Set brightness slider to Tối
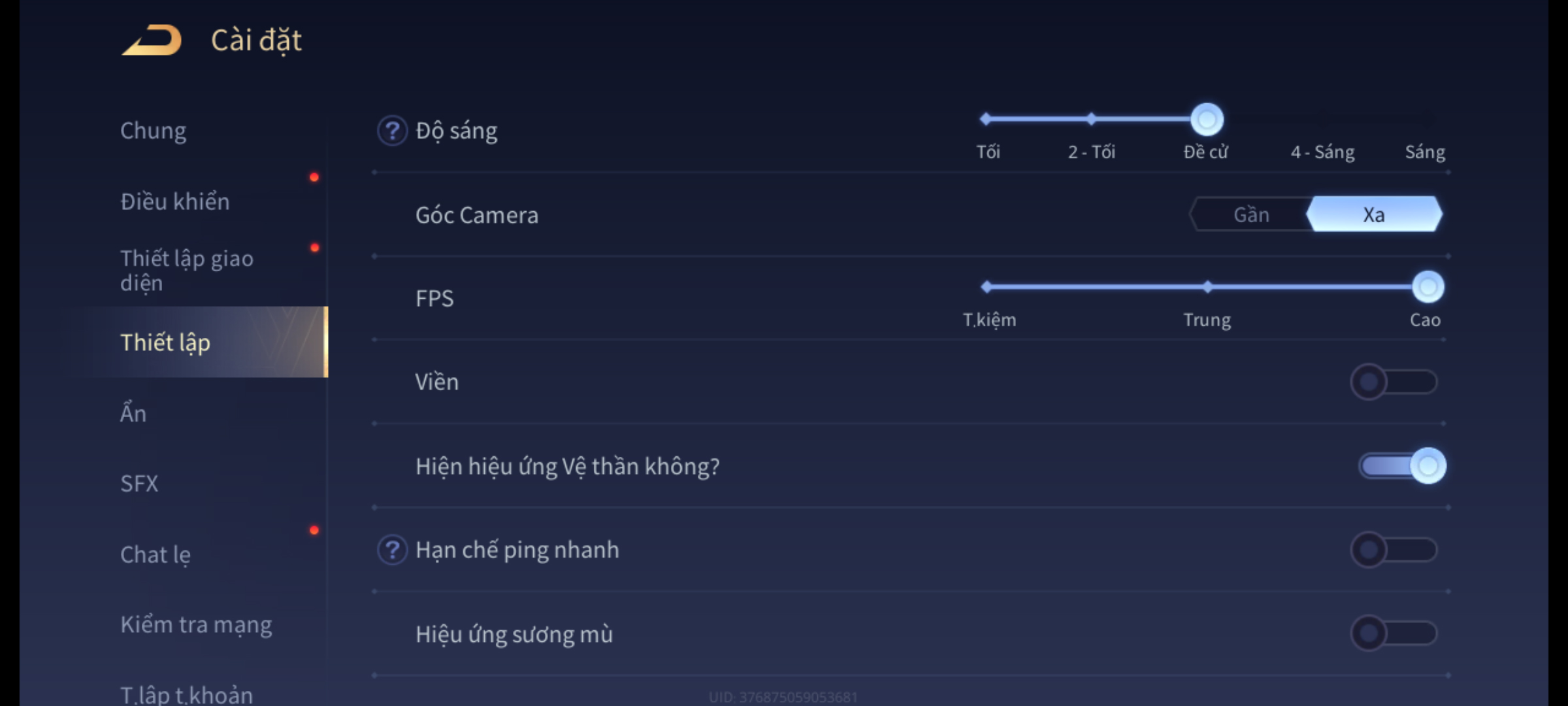 986,119
